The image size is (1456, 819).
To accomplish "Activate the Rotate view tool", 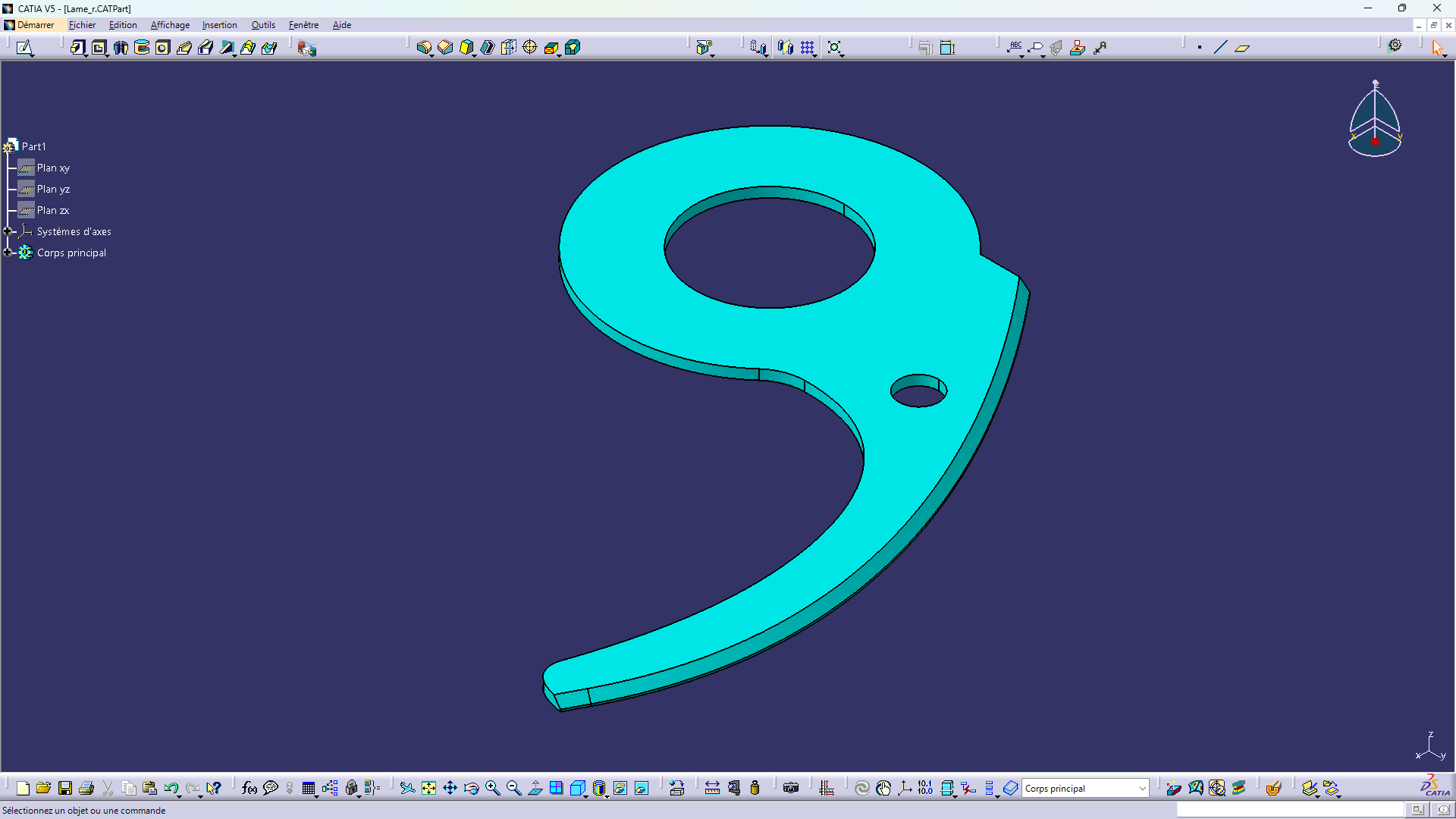I will (471, 789).
